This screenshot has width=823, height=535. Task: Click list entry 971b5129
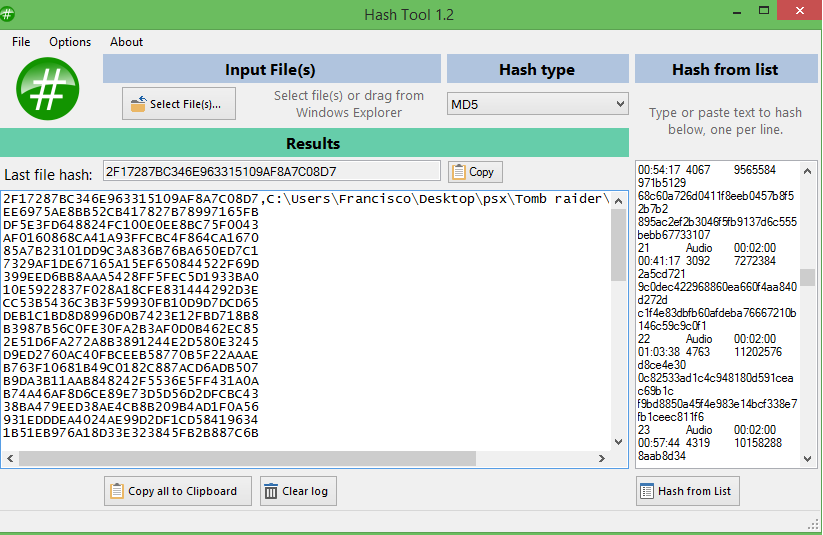coord(662,183)
